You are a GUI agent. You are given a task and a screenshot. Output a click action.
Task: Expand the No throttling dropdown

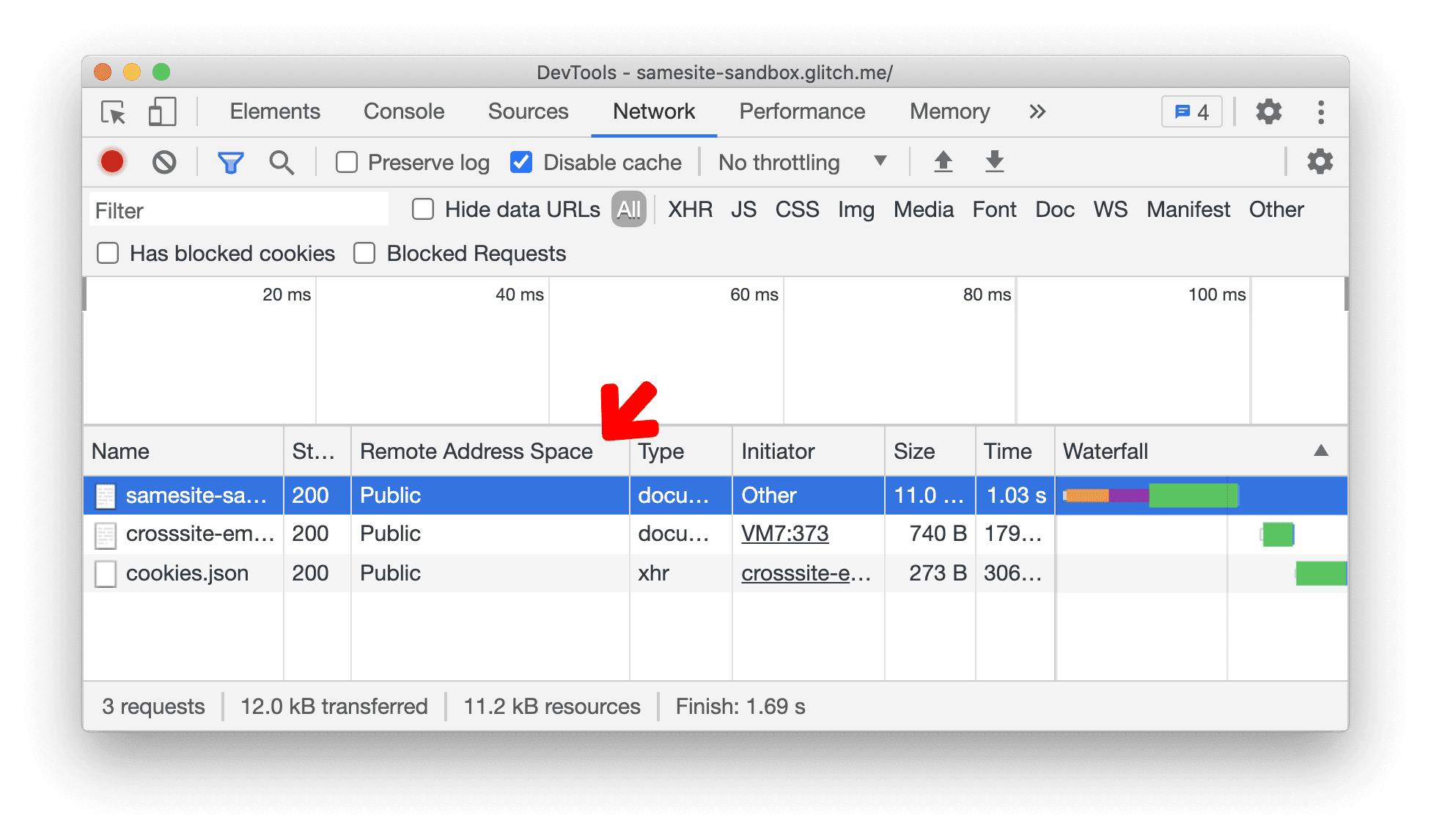click(x=801, y=161)
